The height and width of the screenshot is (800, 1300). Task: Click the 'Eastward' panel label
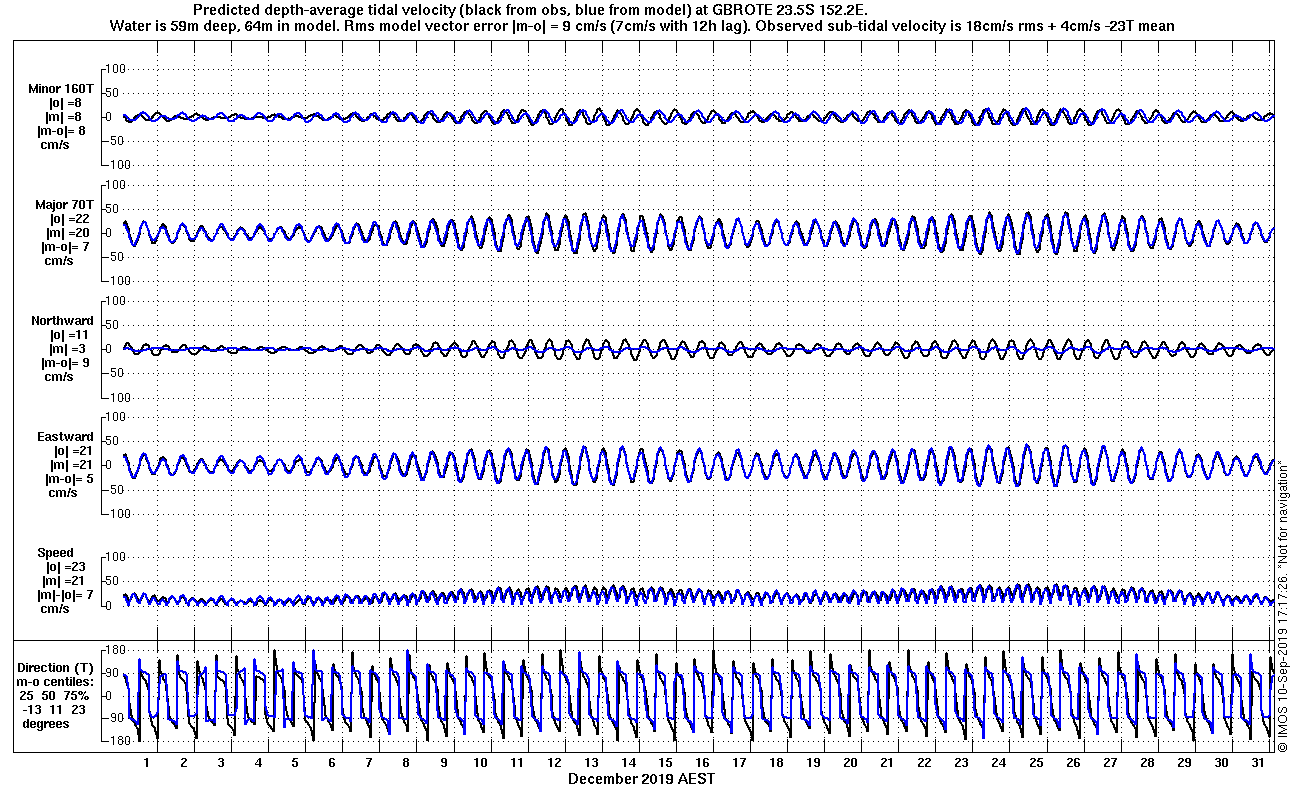click(x=65, y=437)
